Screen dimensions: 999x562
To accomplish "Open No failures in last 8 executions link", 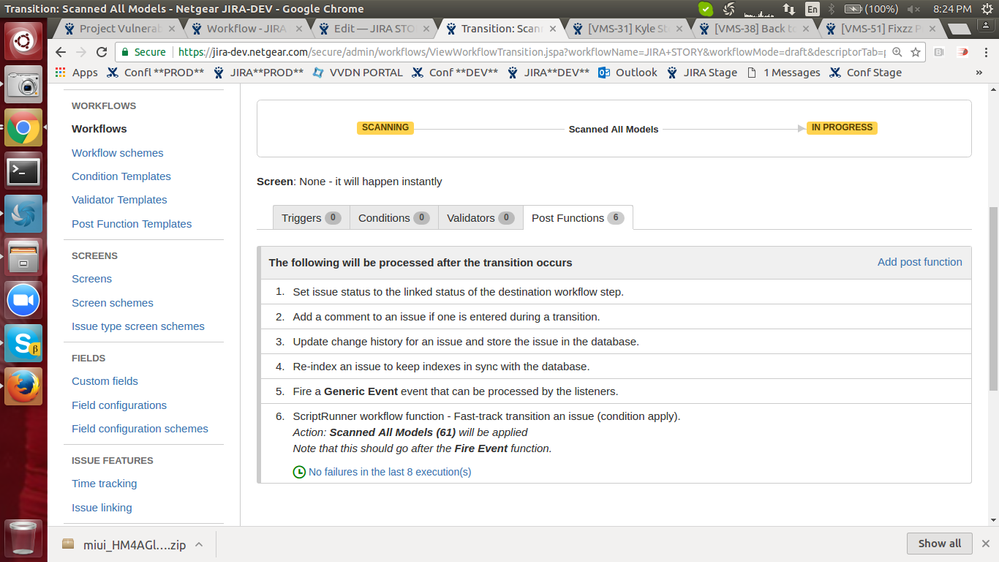I will (x=389, y=472).
